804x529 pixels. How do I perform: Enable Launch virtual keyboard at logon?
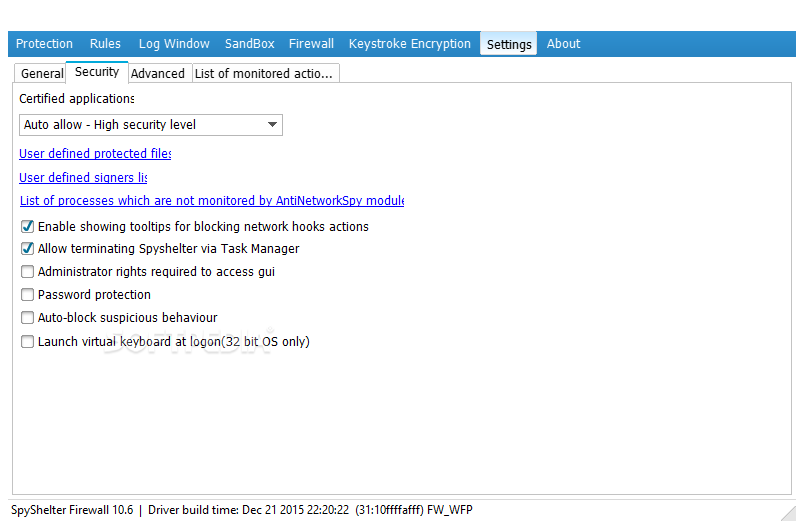tap(28, 341)
